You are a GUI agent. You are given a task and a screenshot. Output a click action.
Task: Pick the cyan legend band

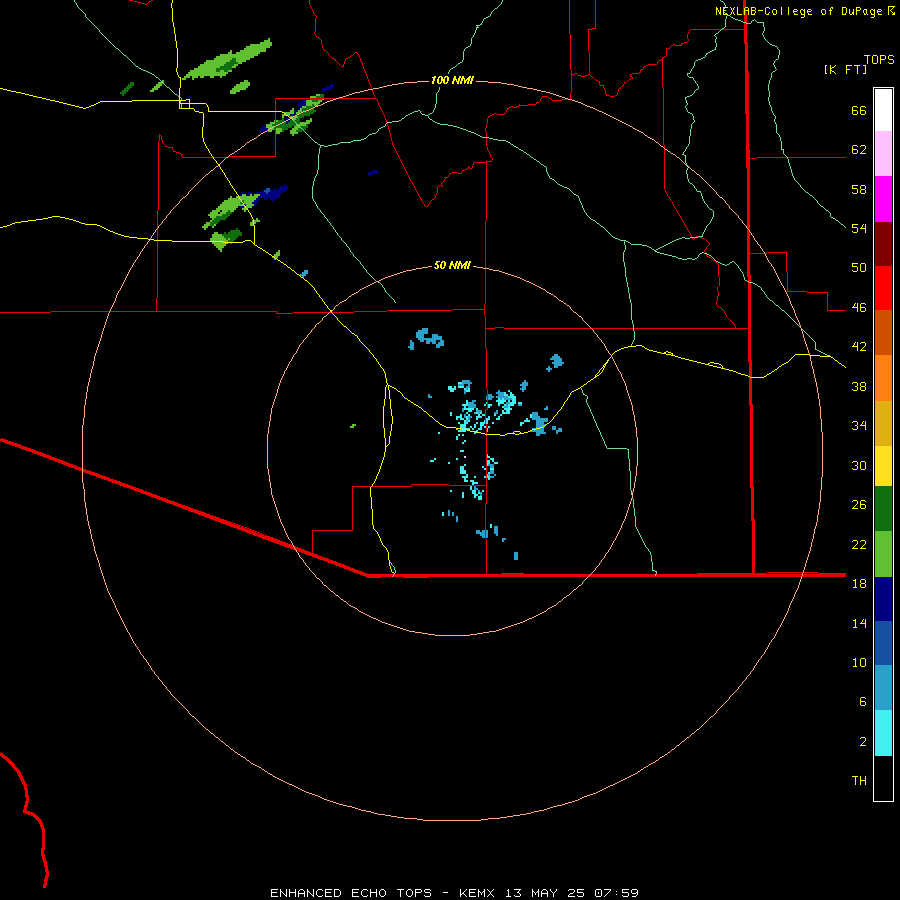coord(883,733)
